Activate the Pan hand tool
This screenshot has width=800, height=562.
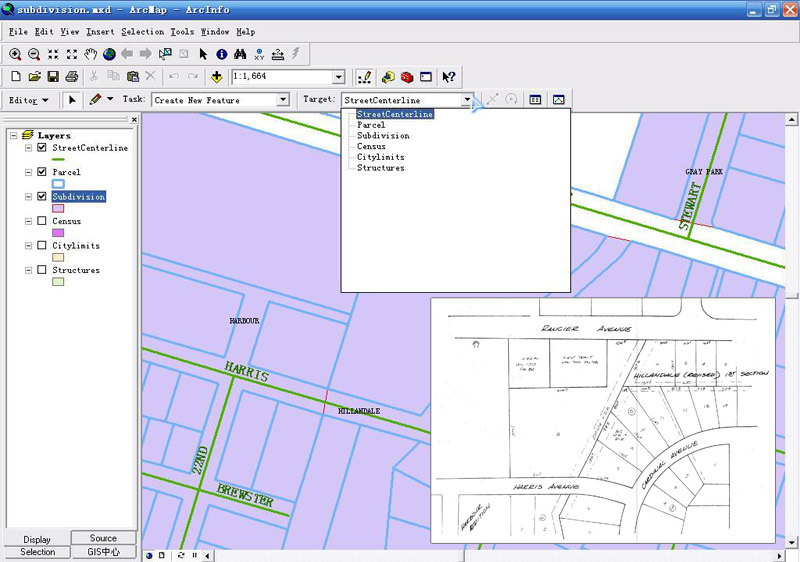coord(91,54)
